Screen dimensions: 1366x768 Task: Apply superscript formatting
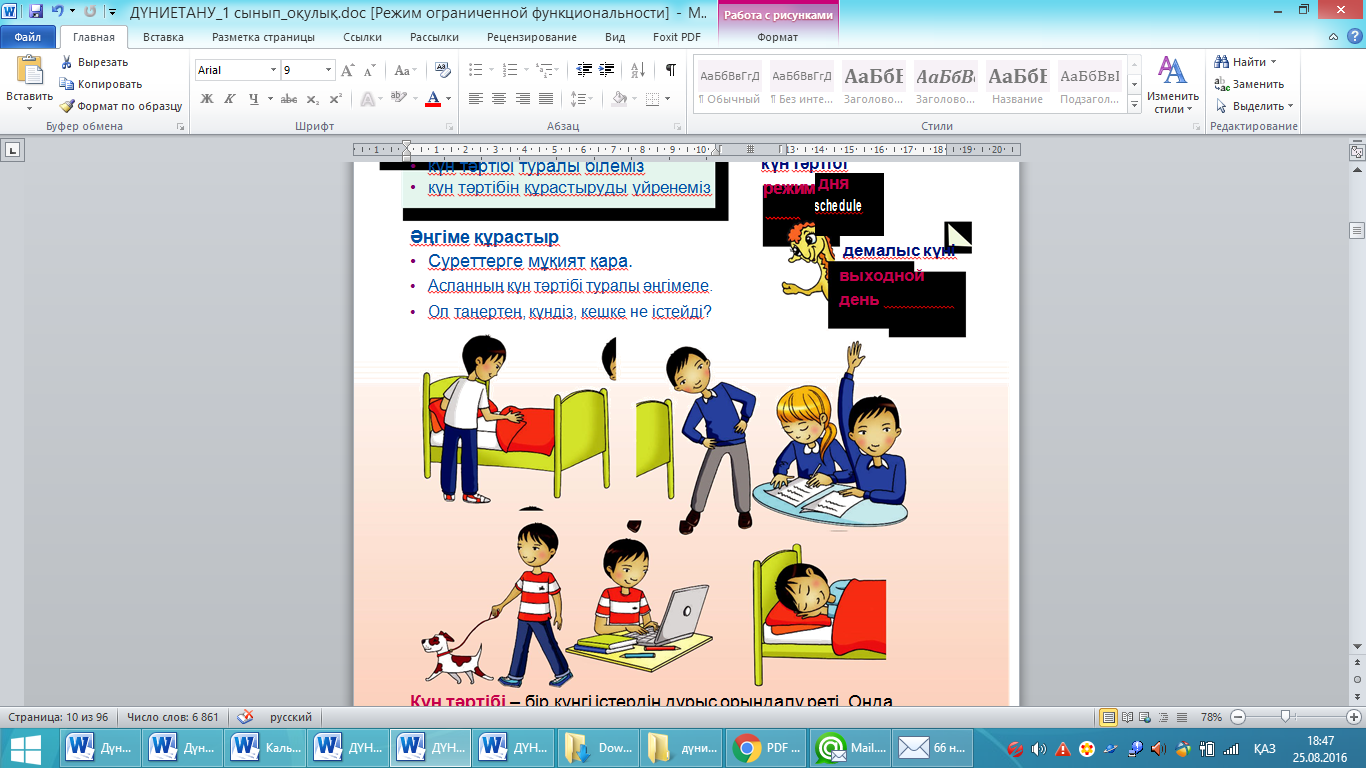tap(336, 99)
